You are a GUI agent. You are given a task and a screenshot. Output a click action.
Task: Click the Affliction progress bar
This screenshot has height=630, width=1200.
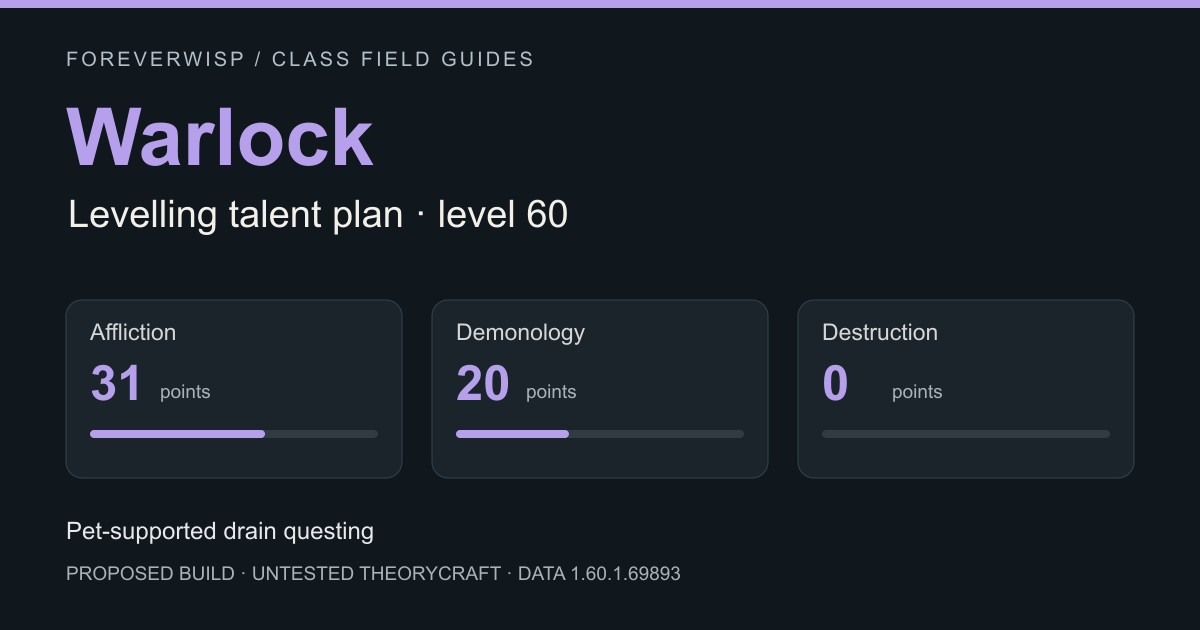(x=234, y=434)
